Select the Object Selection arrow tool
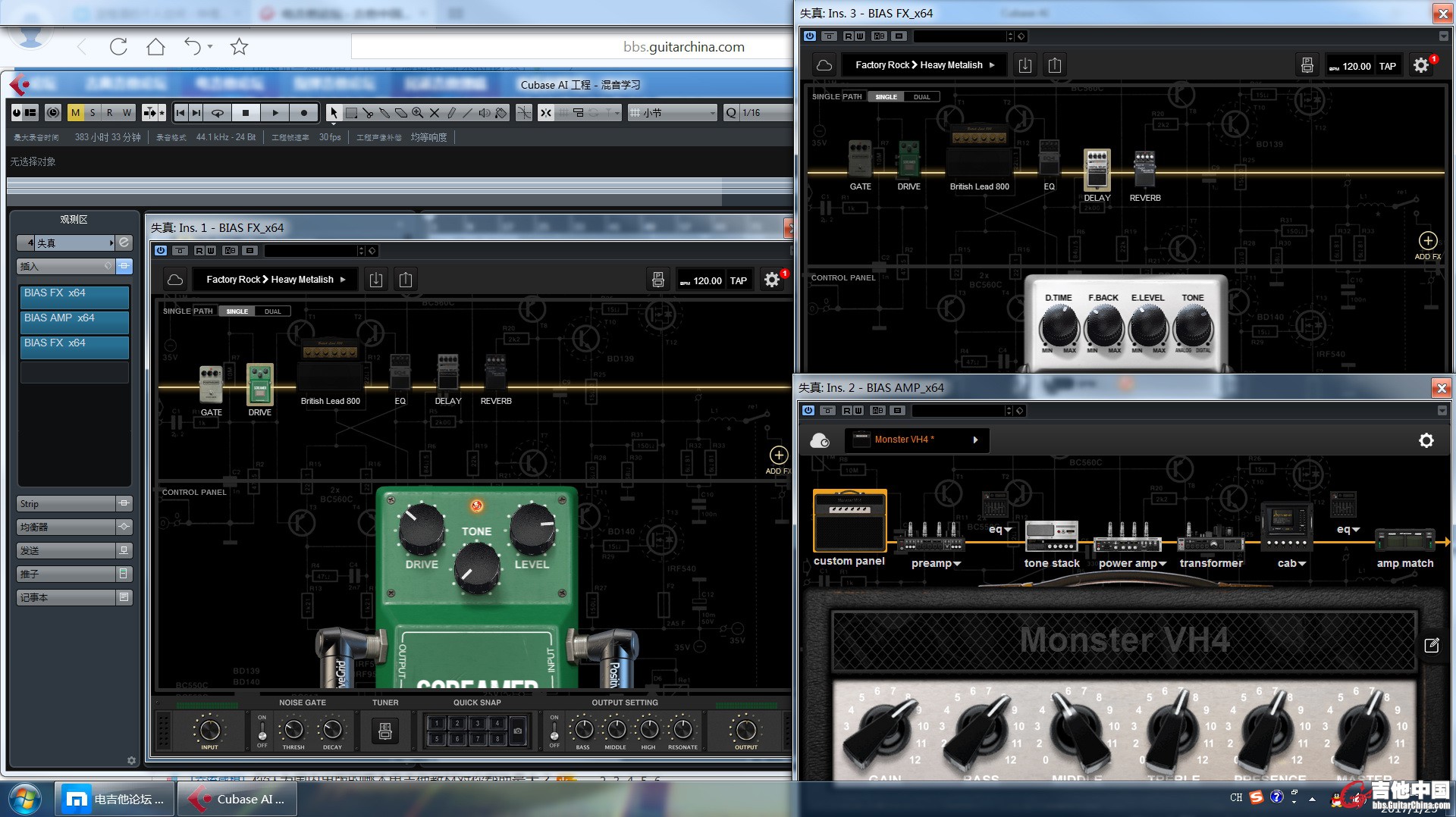The height and width of the screenshot is (817, 1456). click(334, 113)
